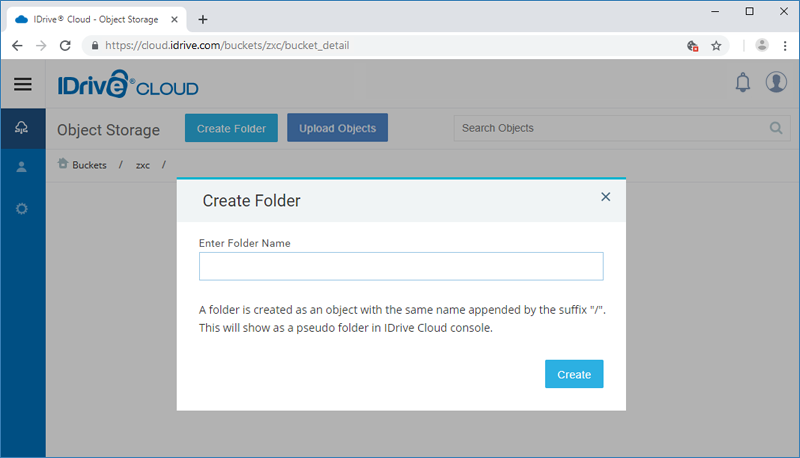The height and width of the screenshot is (458, 800).
Task: Close the Create Folder dialog
Action: pos(606,197)
